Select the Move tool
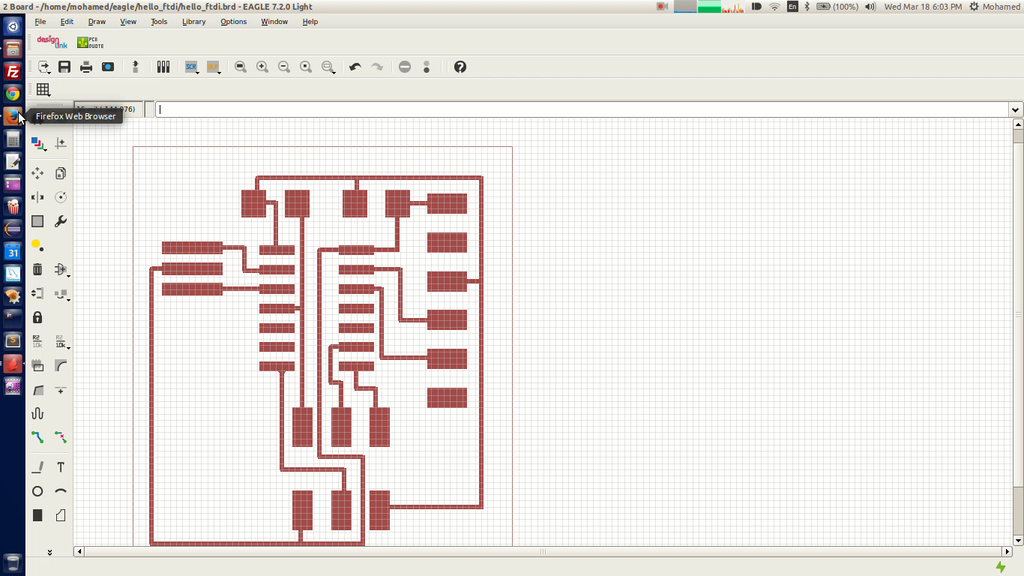This screenshot has height=576, width=1024. tap(37, 173)
